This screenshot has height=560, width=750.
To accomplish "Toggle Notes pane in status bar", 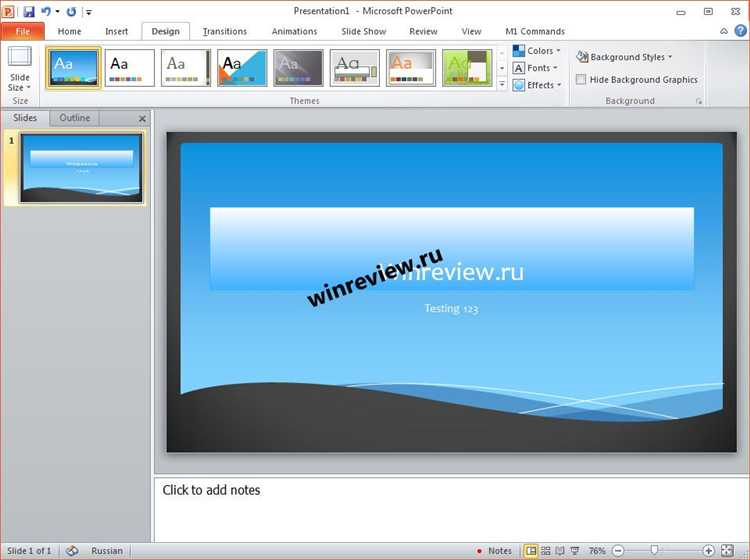I will [494, 551].
